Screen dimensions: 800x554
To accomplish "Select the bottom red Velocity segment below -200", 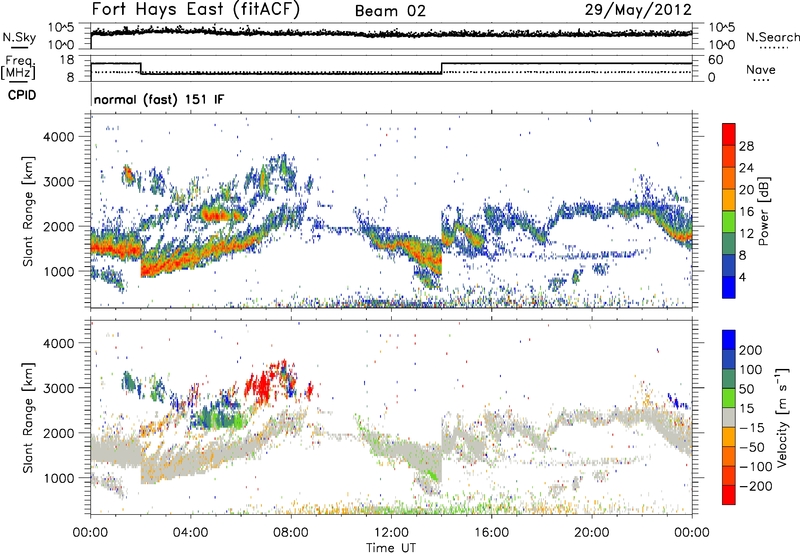I will pyautogui.click(x=729, y=495).
